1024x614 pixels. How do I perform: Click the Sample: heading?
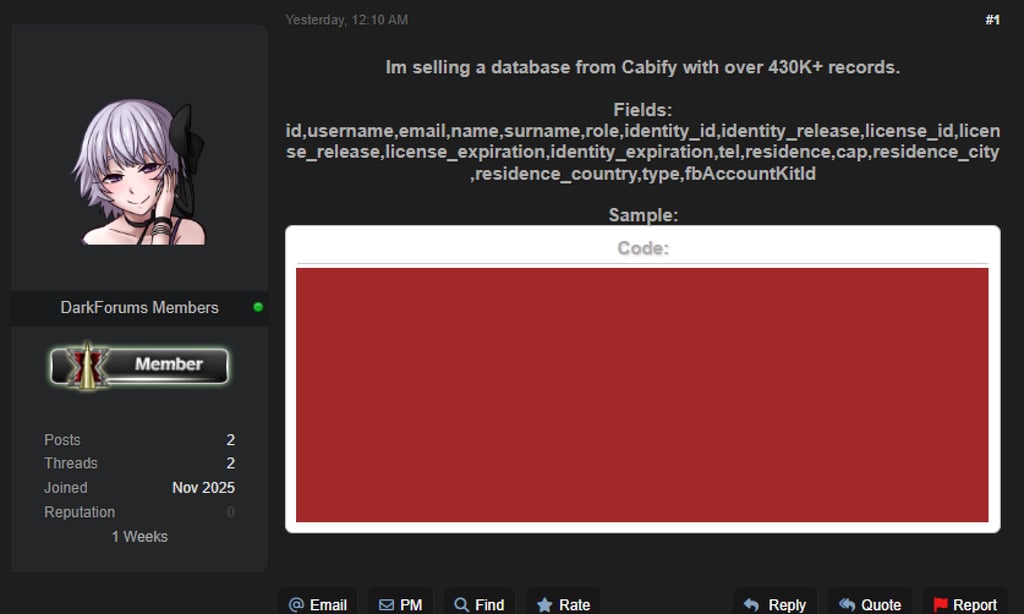[x=643, y=215]
